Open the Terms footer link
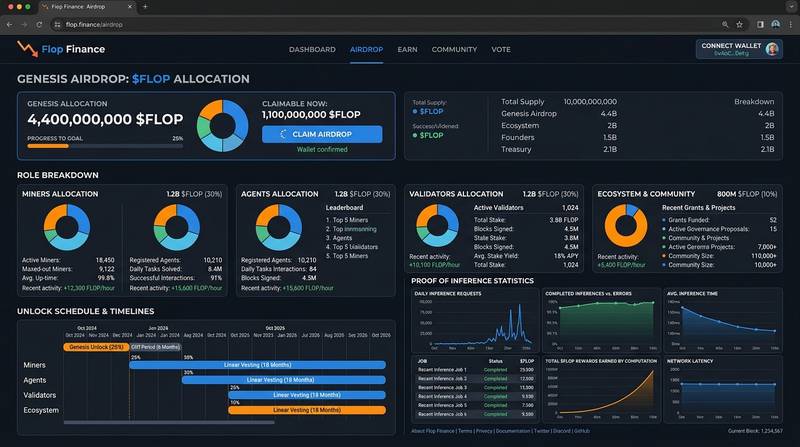This screenshot has width=800, height=447. point(465,431)
